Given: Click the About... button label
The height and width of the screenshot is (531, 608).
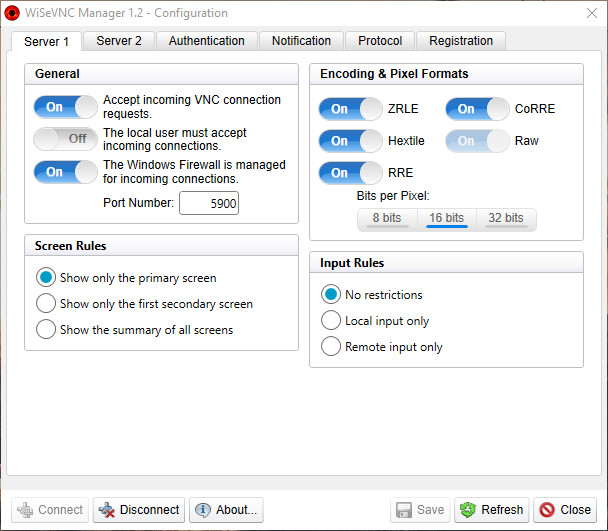Looking at the screenshot, I should coord(237,510).
